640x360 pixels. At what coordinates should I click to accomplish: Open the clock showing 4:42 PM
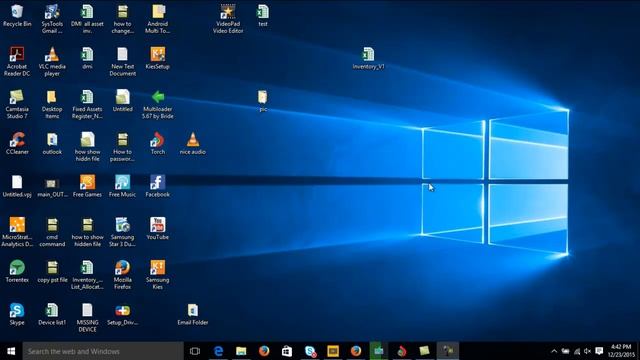click(x=621, y=351)
